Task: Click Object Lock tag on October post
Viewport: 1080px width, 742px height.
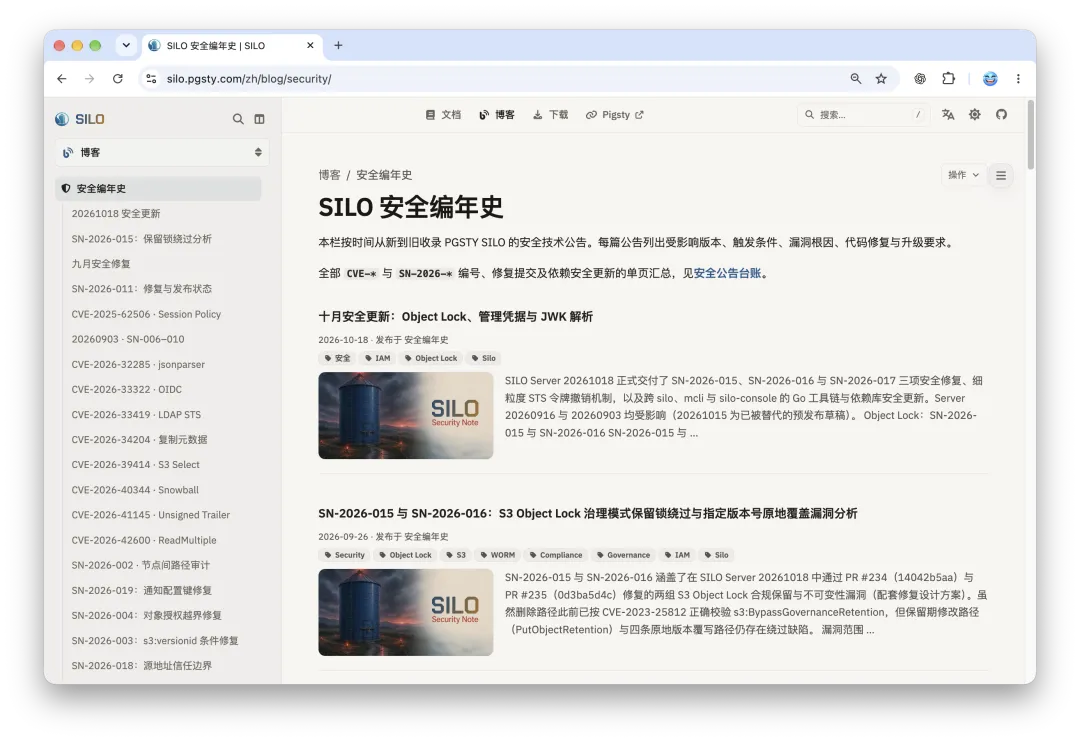Action: [x=430, y=358]
